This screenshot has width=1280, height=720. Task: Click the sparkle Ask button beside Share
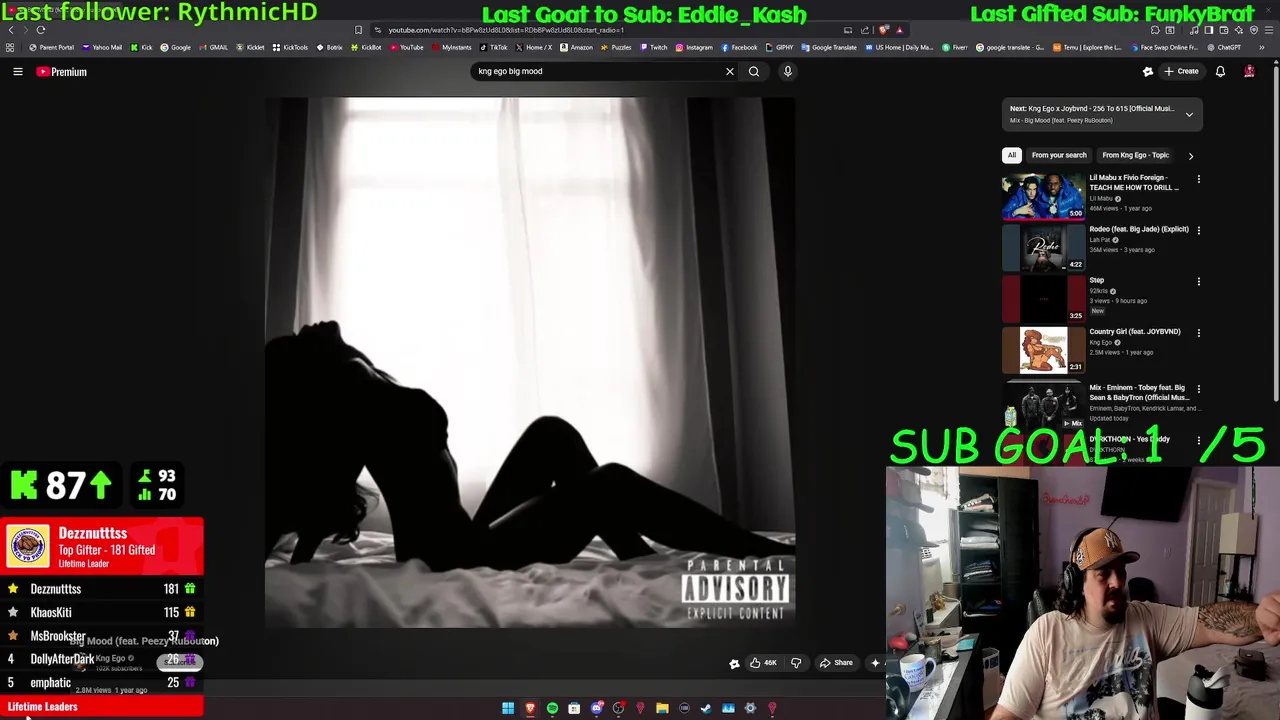(x=875, y=663)
